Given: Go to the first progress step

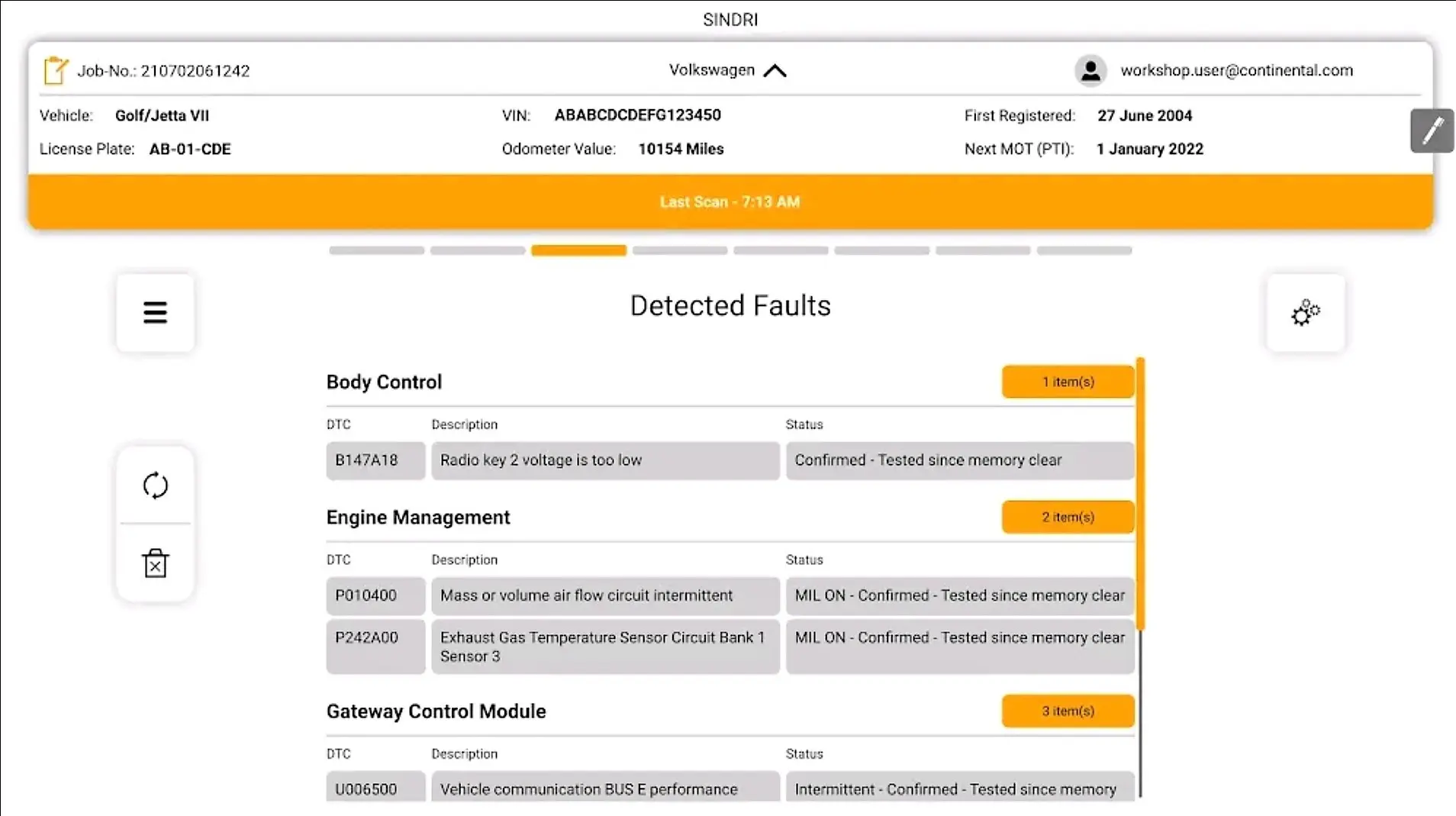Looking at the screenshot, I should tap(376, 250).
